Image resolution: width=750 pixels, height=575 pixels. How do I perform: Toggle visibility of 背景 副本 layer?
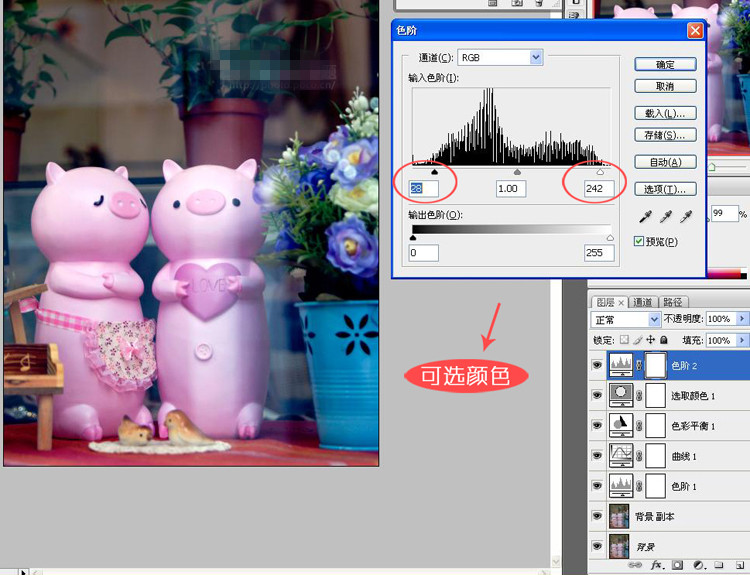click(597, 517)
